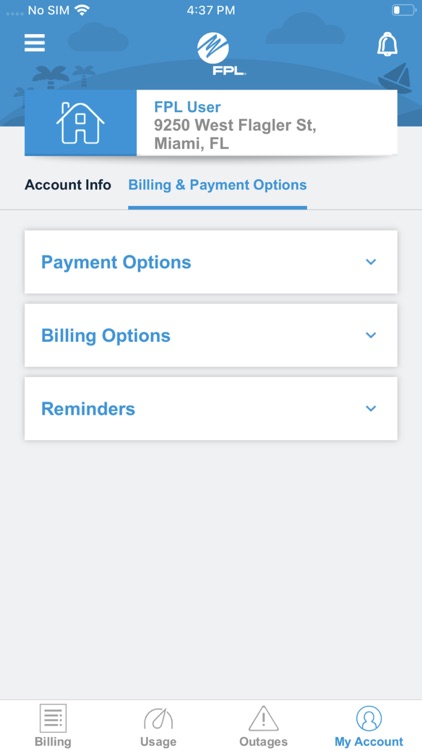Select Billing & Payment Options tab

217,185
